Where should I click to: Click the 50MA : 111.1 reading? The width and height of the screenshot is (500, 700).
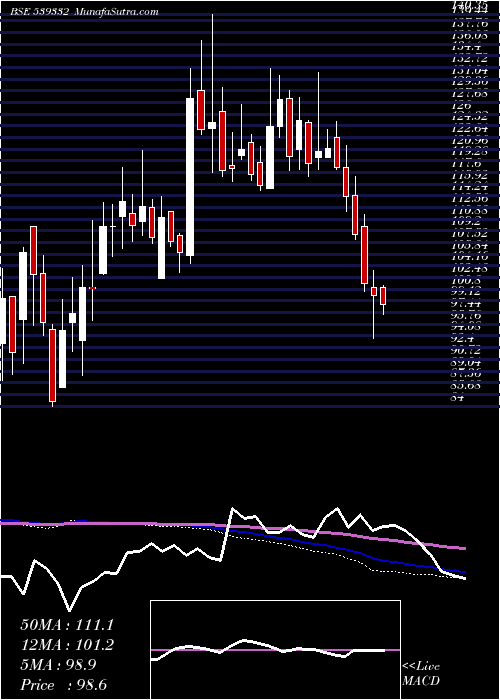[67, 625]
